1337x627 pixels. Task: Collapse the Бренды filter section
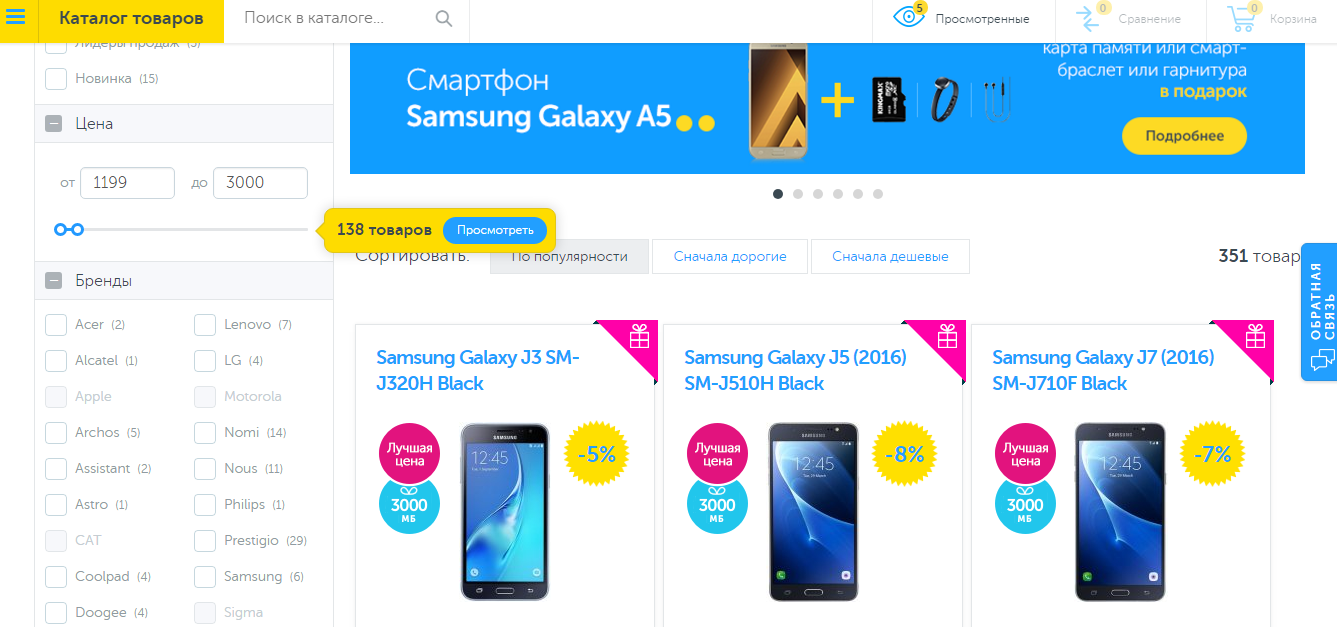pos(54,281)
